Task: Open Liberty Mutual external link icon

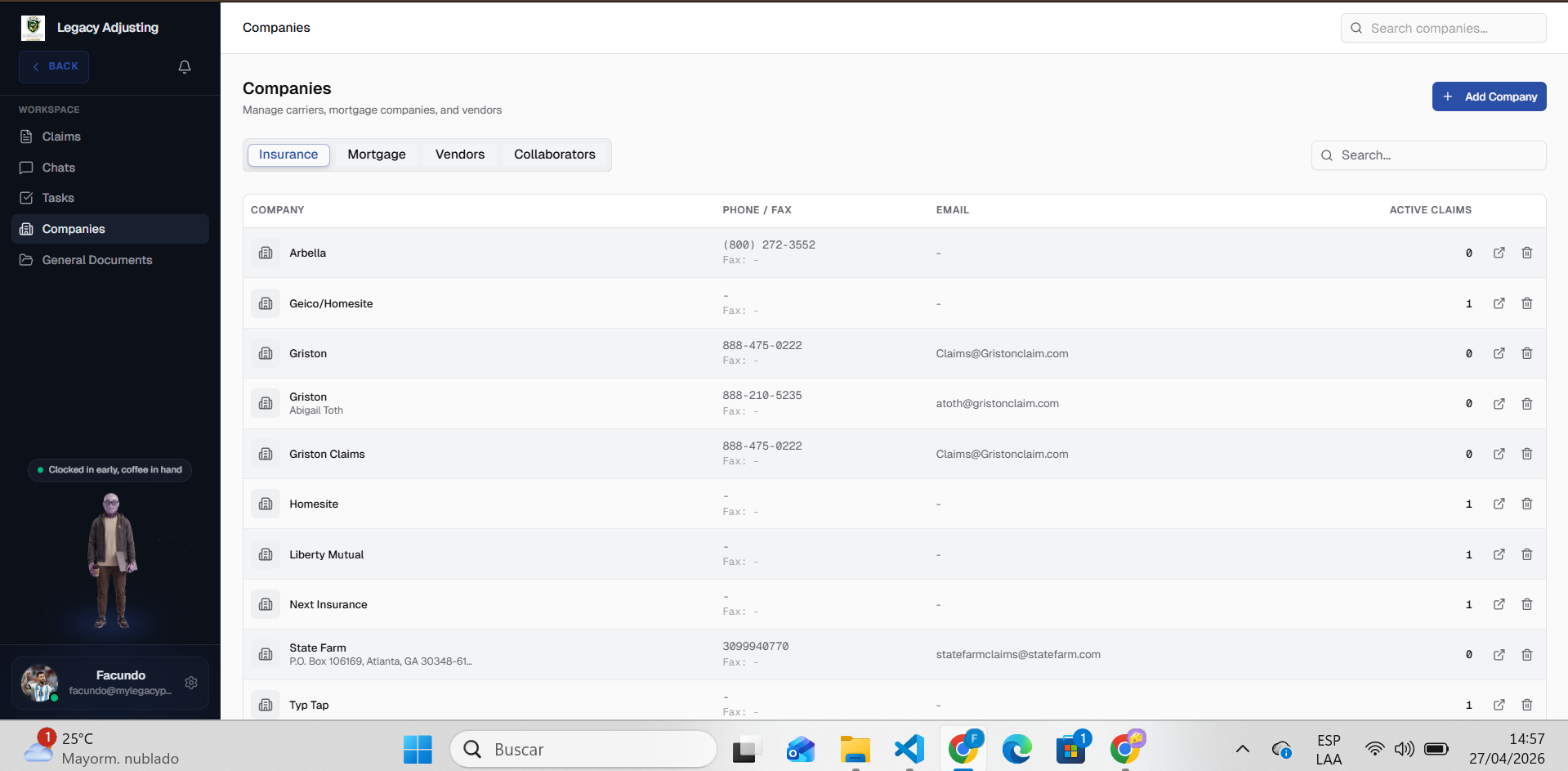Action: [1499, 554]
